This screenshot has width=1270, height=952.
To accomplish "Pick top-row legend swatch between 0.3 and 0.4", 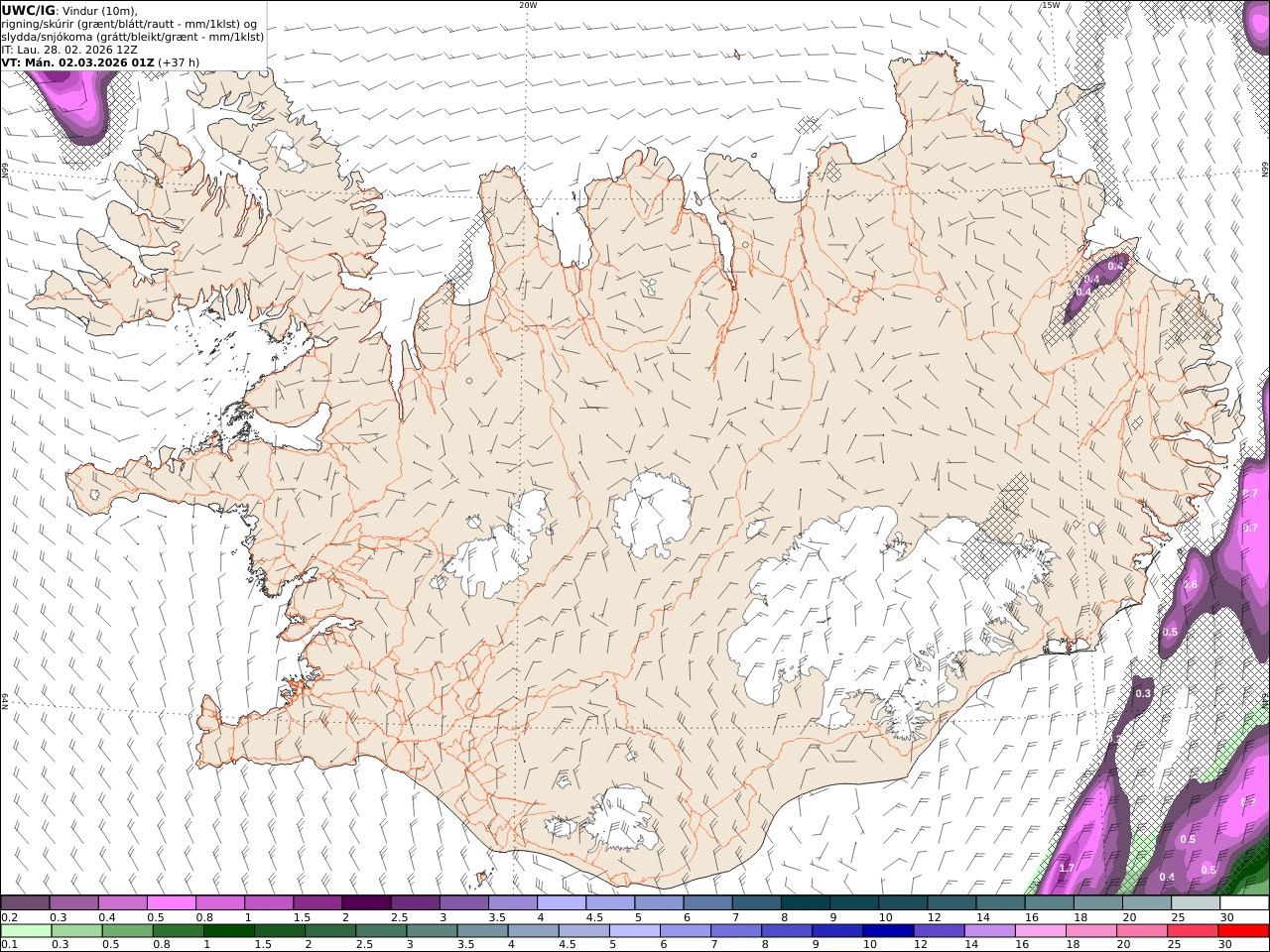I will (73, 902).
